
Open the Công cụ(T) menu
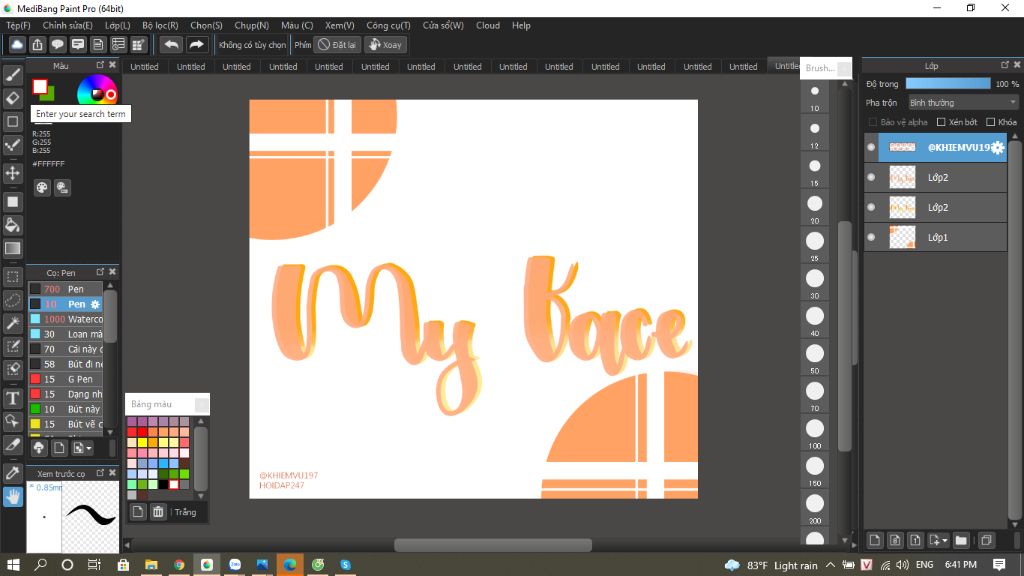pyautogui.click(x=388, y=25)
